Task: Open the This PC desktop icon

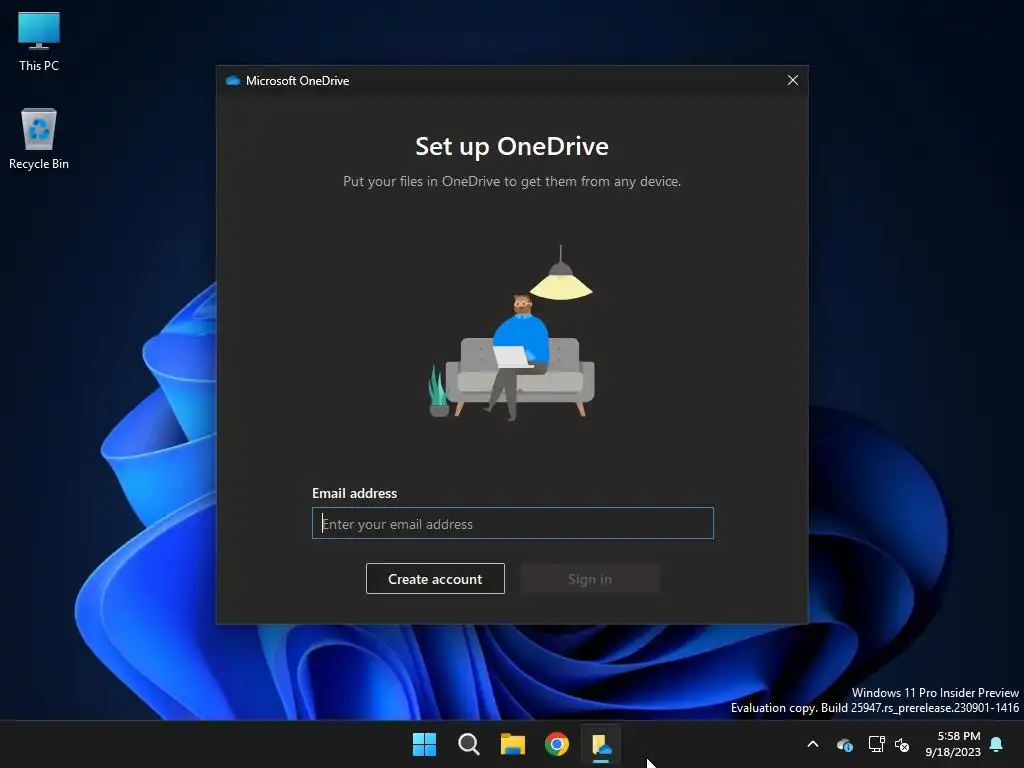Action: click(x=39, y=41)
